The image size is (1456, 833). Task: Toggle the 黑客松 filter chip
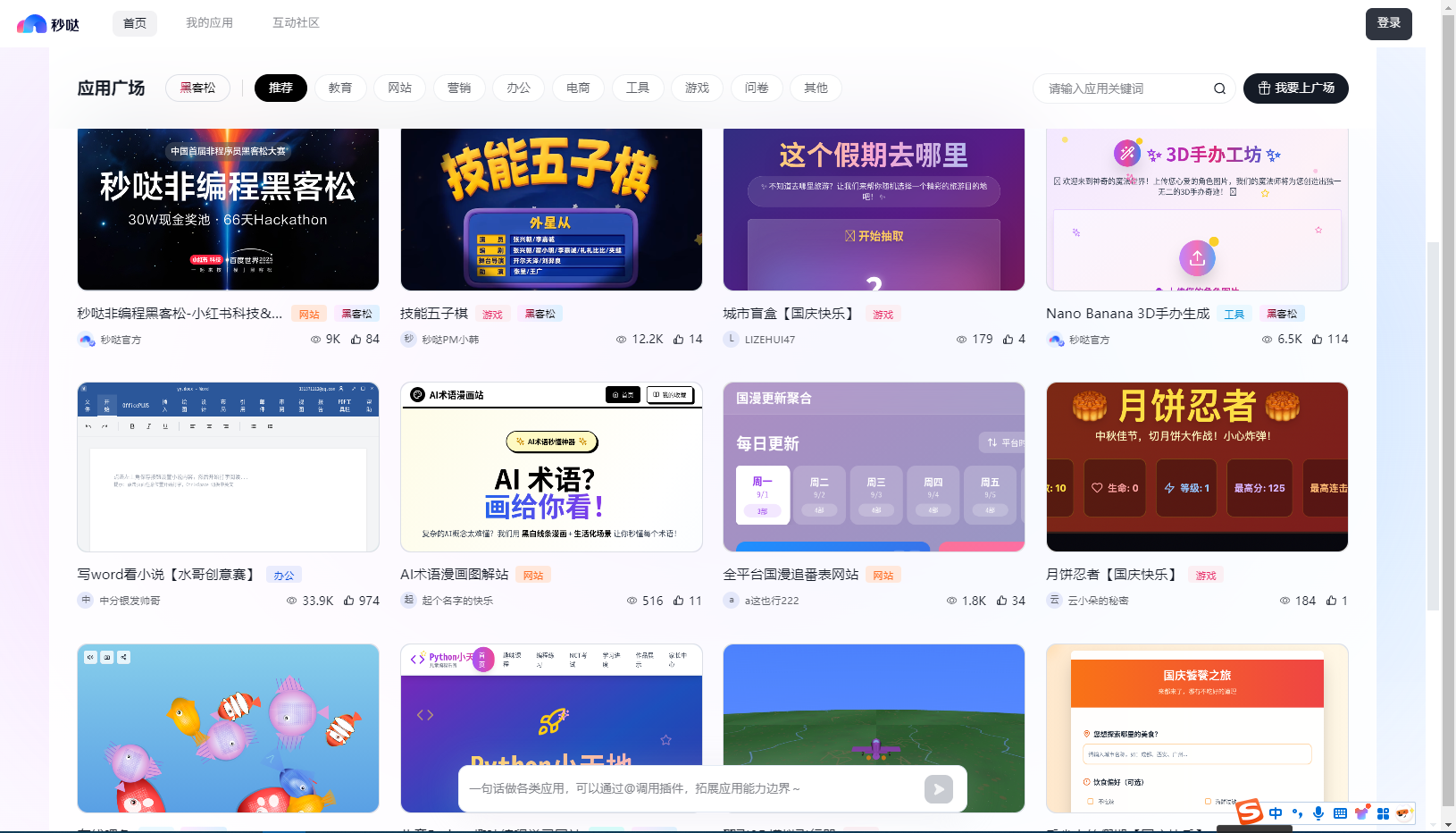(x=197, y=88)
